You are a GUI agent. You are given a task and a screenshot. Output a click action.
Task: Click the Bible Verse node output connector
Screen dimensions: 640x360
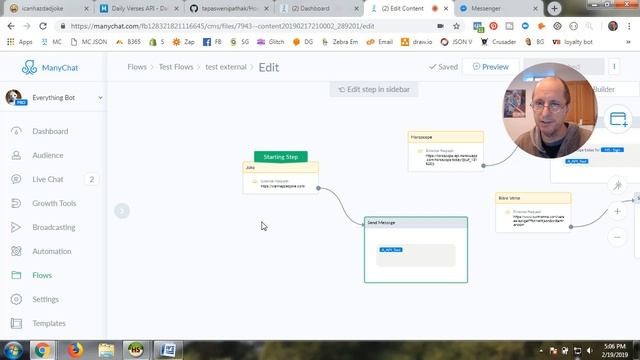click(571, 227)
